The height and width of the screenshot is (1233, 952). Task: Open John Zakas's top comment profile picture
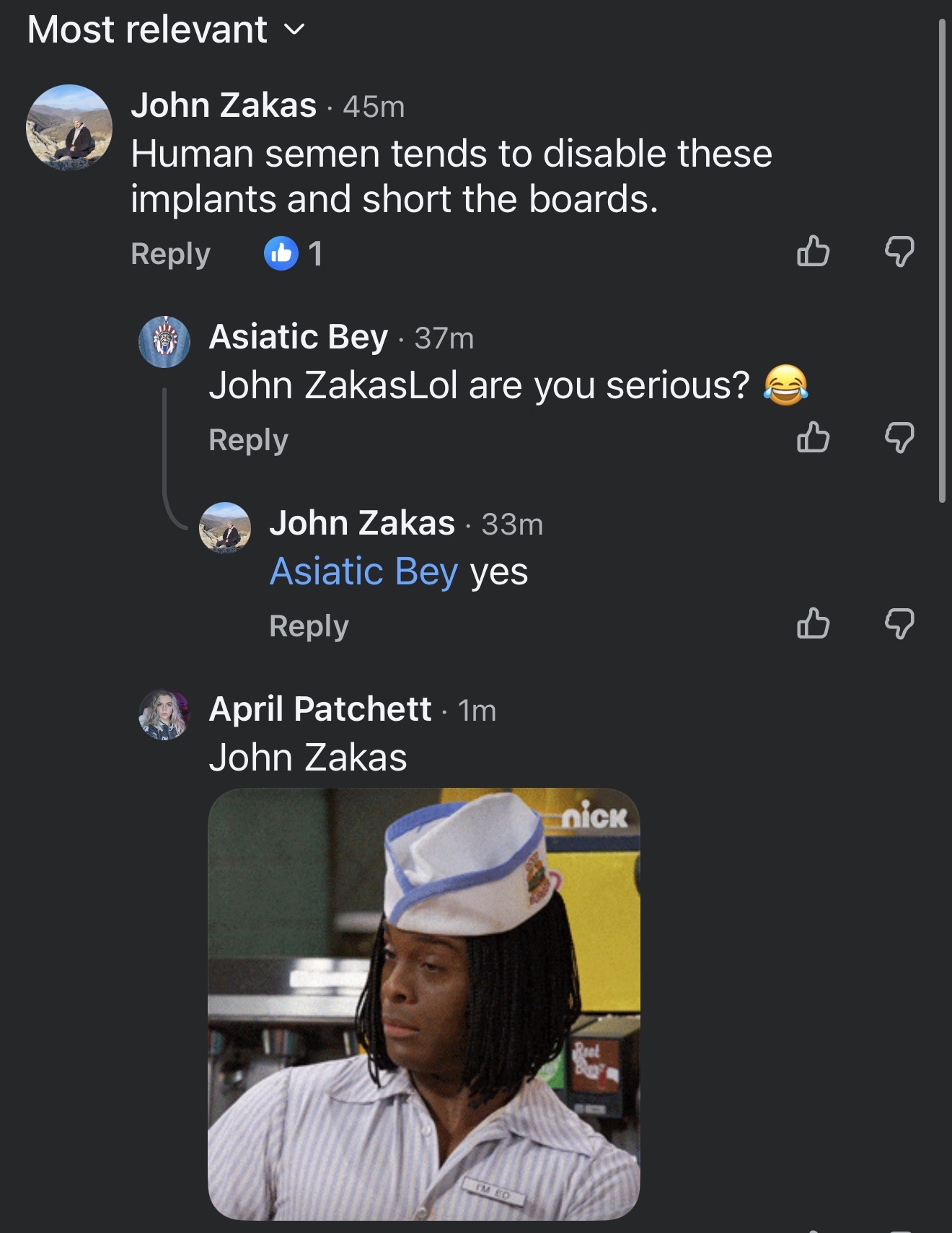click(x=69, y=128)
